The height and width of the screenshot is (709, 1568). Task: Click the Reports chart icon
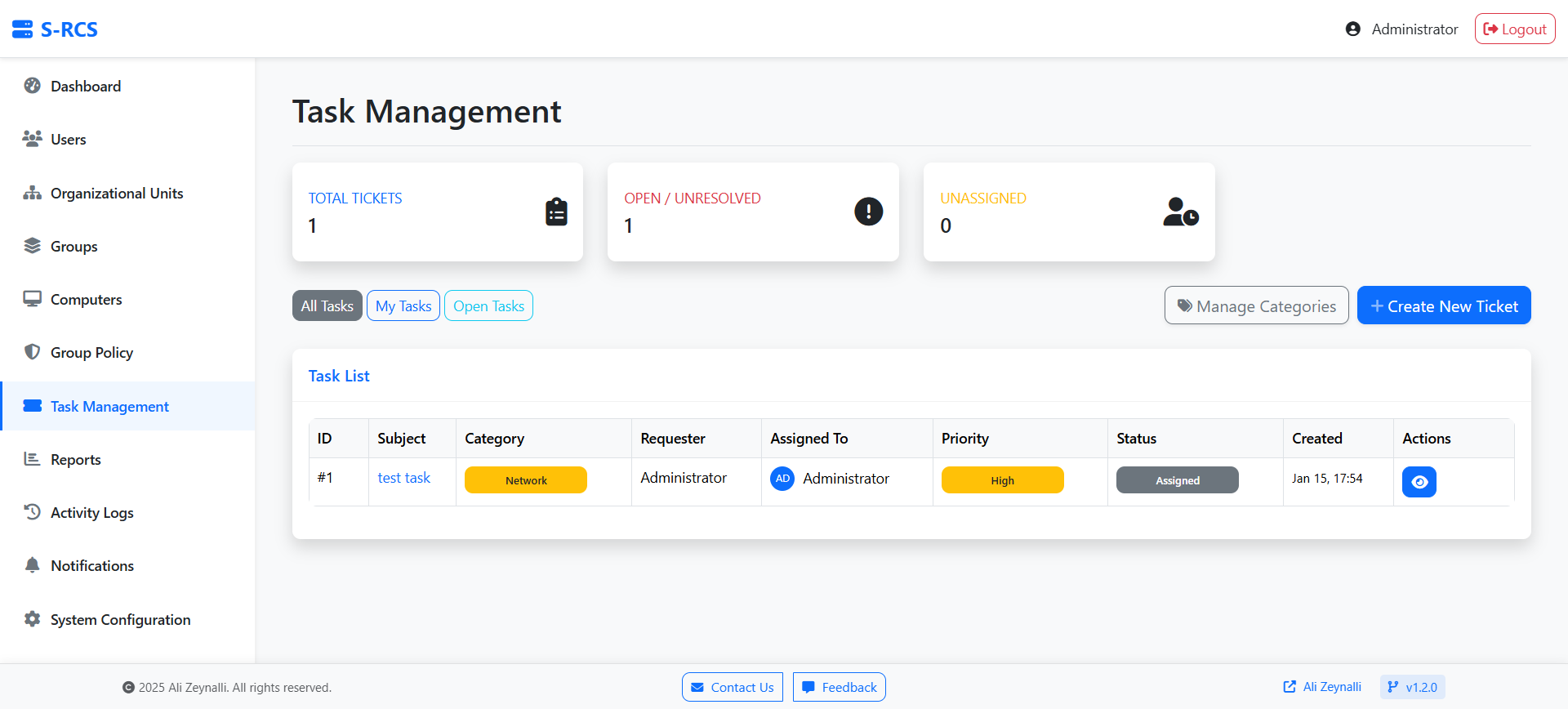pos(32,459)
